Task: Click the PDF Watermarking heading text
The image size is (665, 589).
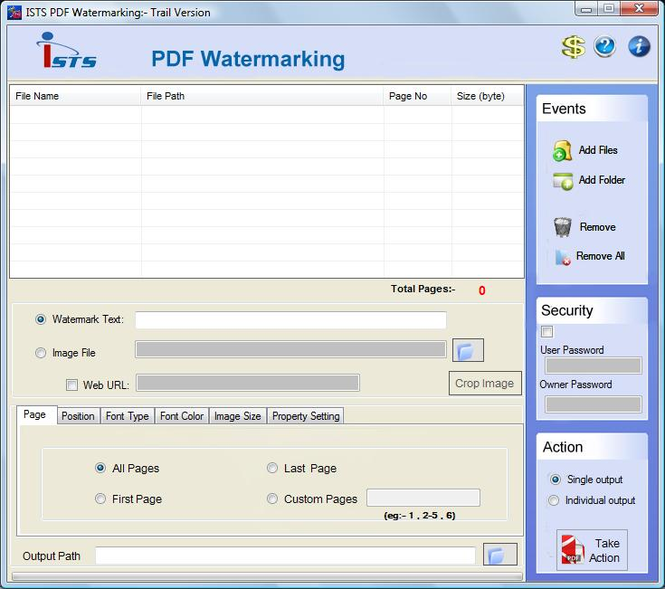Action: pos(248,59)
